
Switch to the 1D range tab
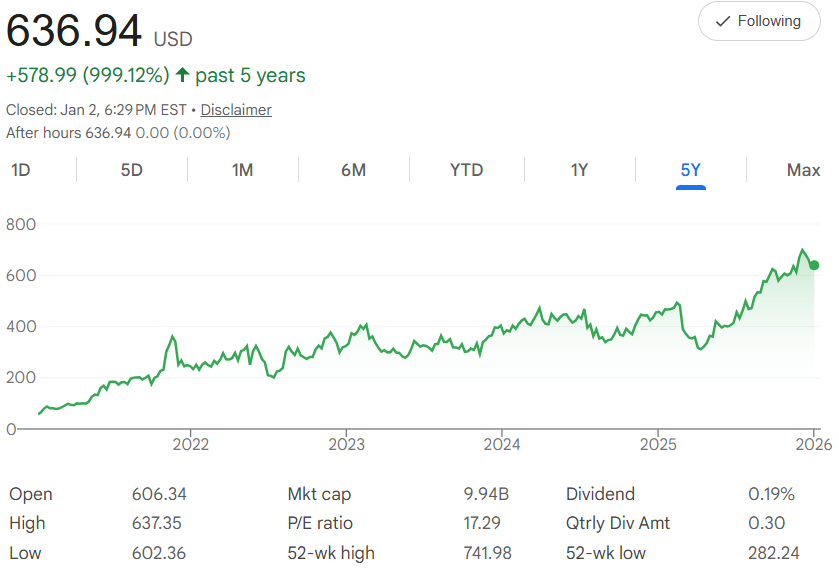click(20, 170)
